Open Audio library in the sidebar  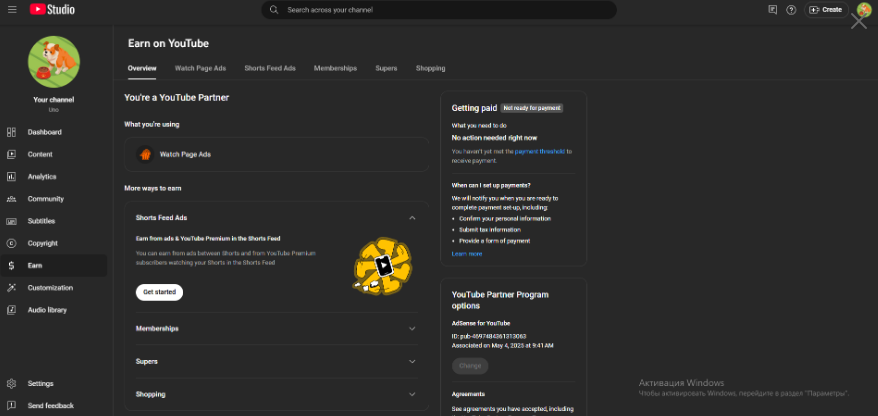pos(54,310)
